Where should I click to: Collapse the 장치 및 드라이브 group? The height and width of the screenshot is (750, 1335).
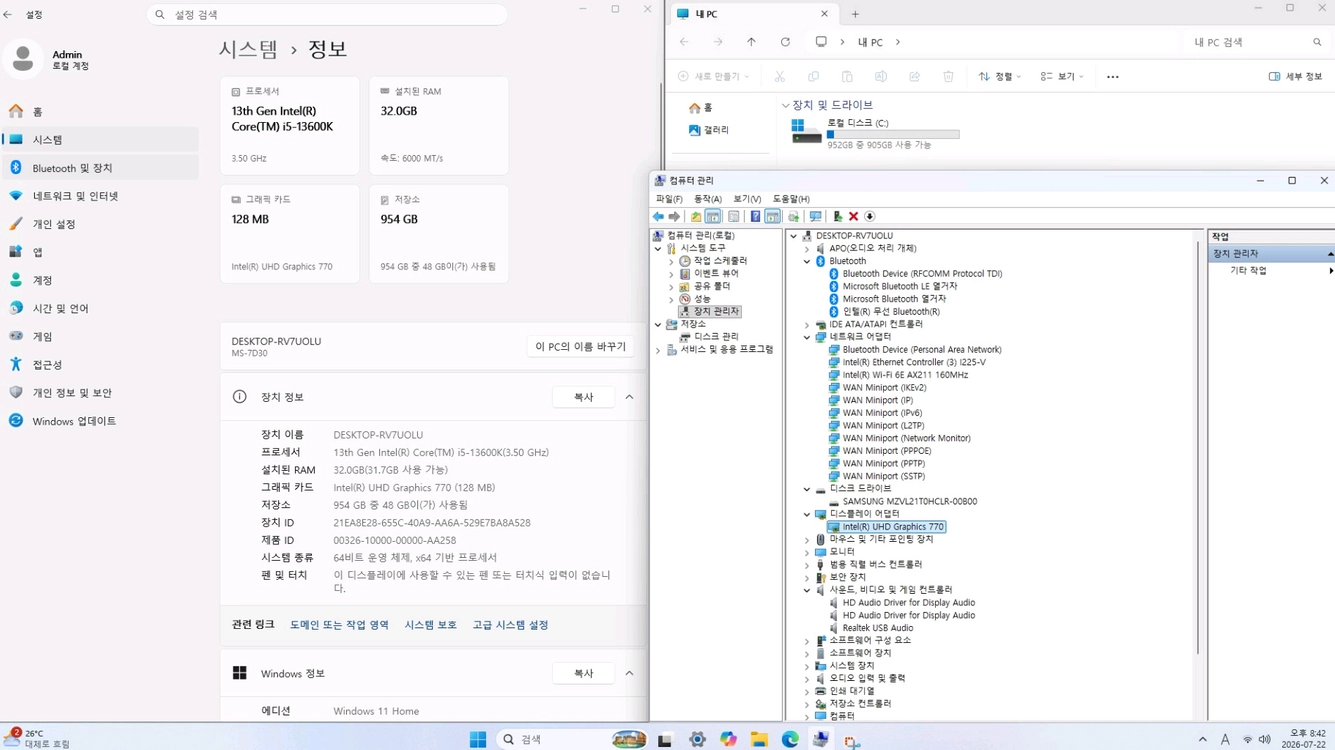coord(785,105)
